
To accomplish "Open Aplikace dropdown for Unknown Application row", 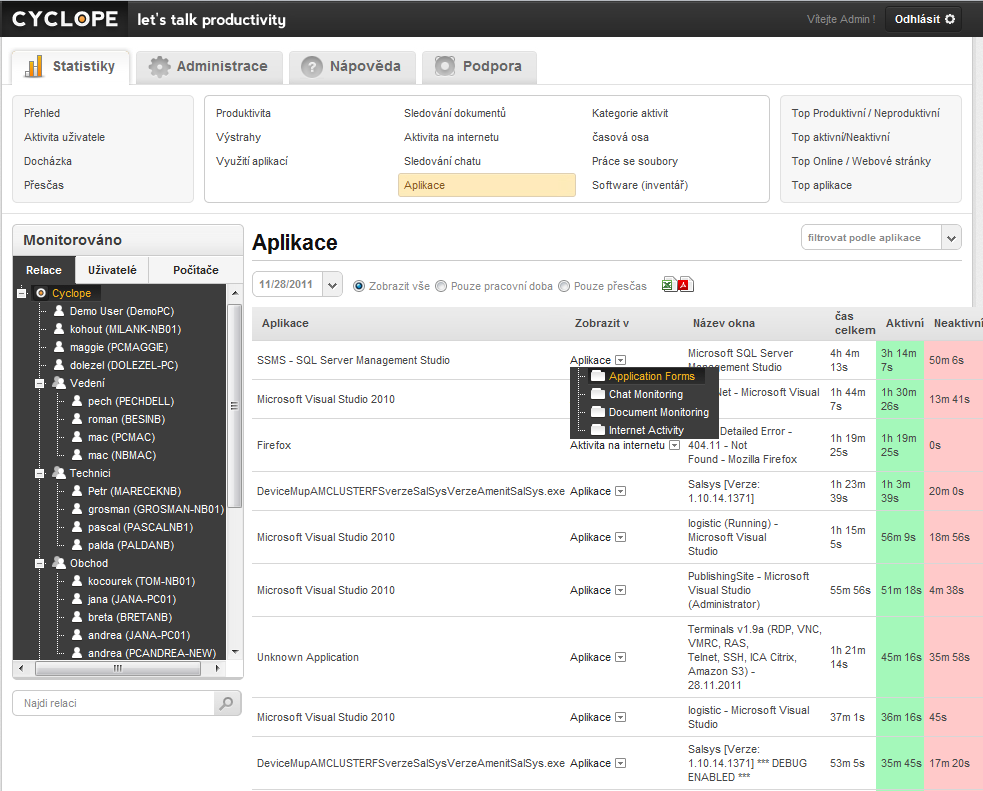I will 621,657.
